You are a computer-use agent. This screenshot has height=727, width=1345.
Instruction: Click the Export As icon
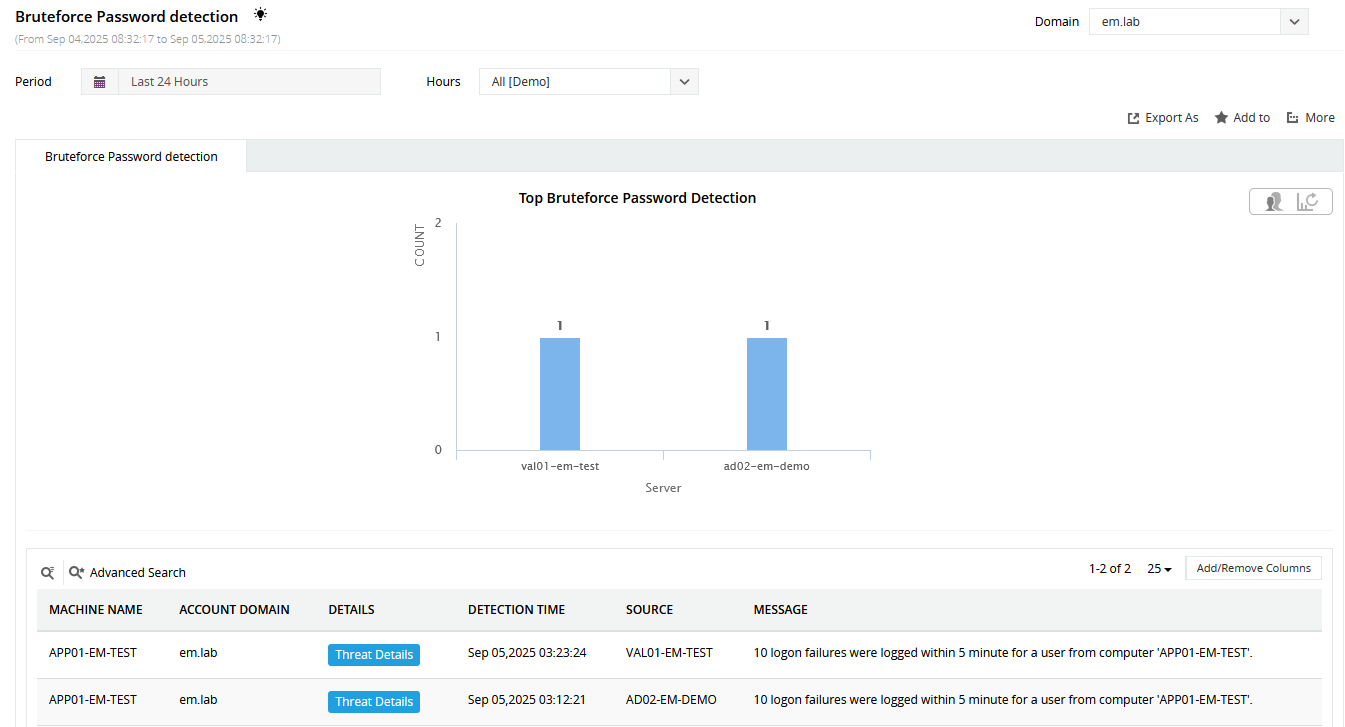coord(1133,118)
